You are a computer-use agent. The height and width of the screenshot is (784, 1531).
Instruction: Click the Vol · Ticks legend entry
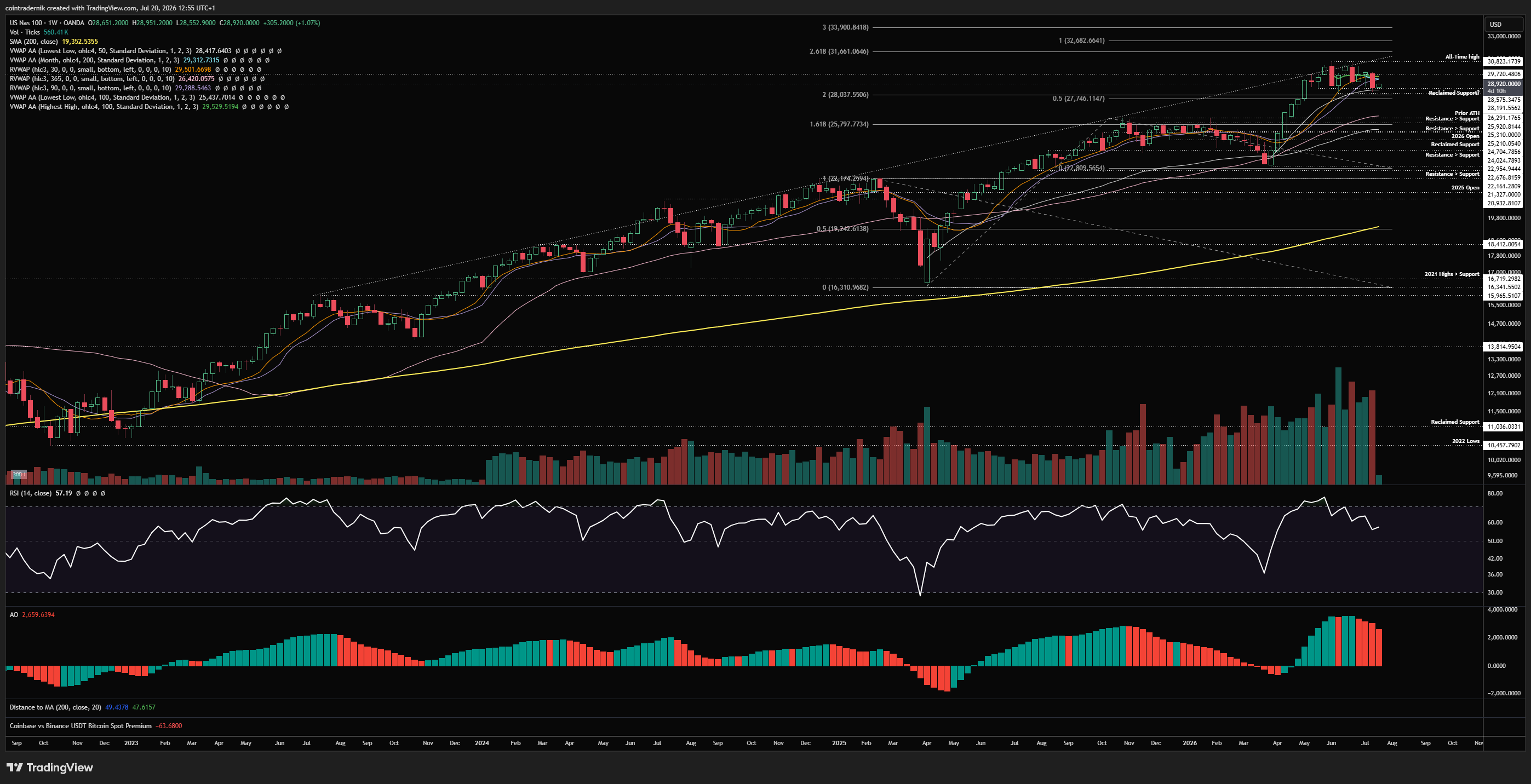click(24, 32)
